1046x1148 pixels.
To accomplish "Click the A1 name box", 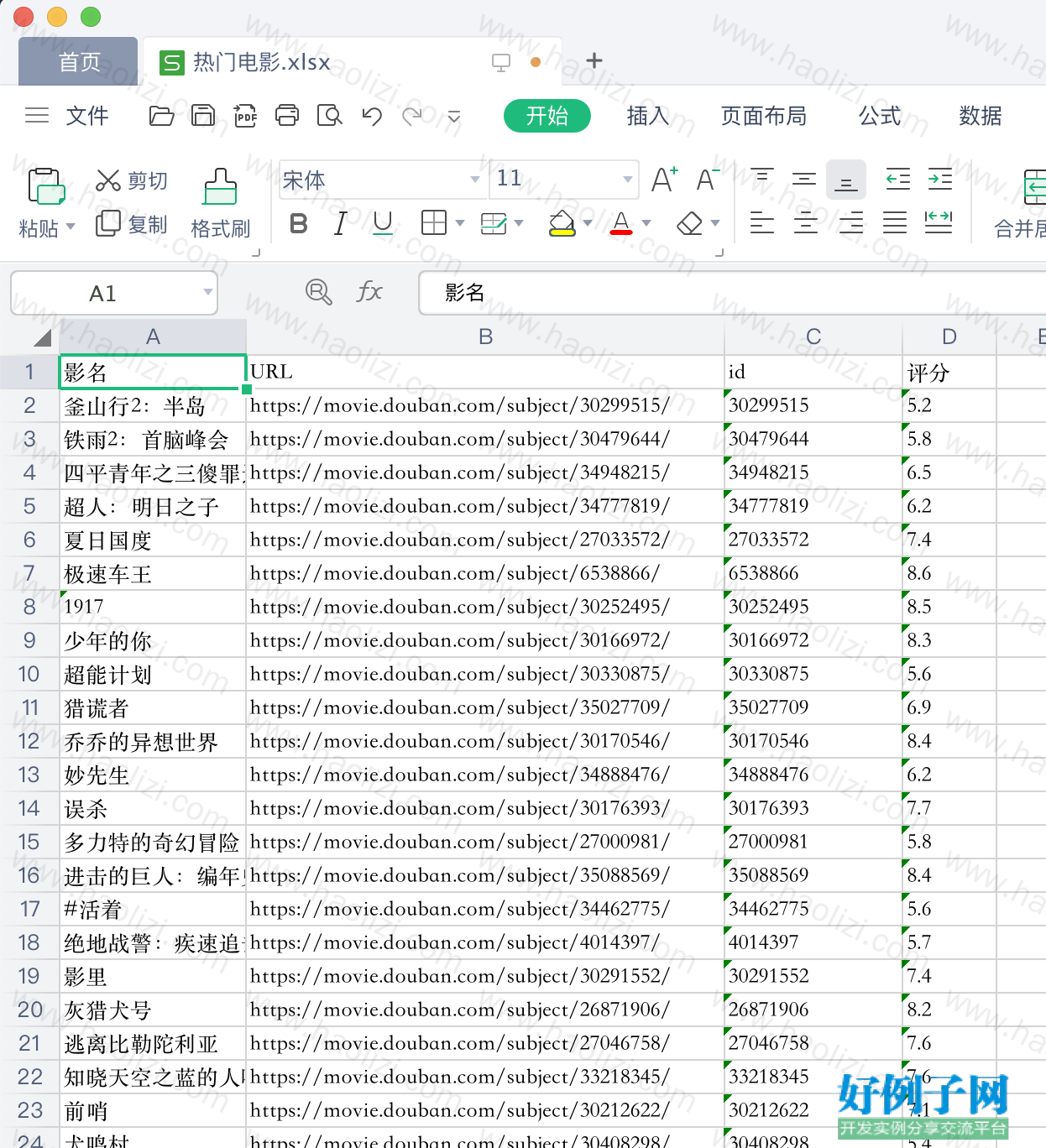I will 113,293.
